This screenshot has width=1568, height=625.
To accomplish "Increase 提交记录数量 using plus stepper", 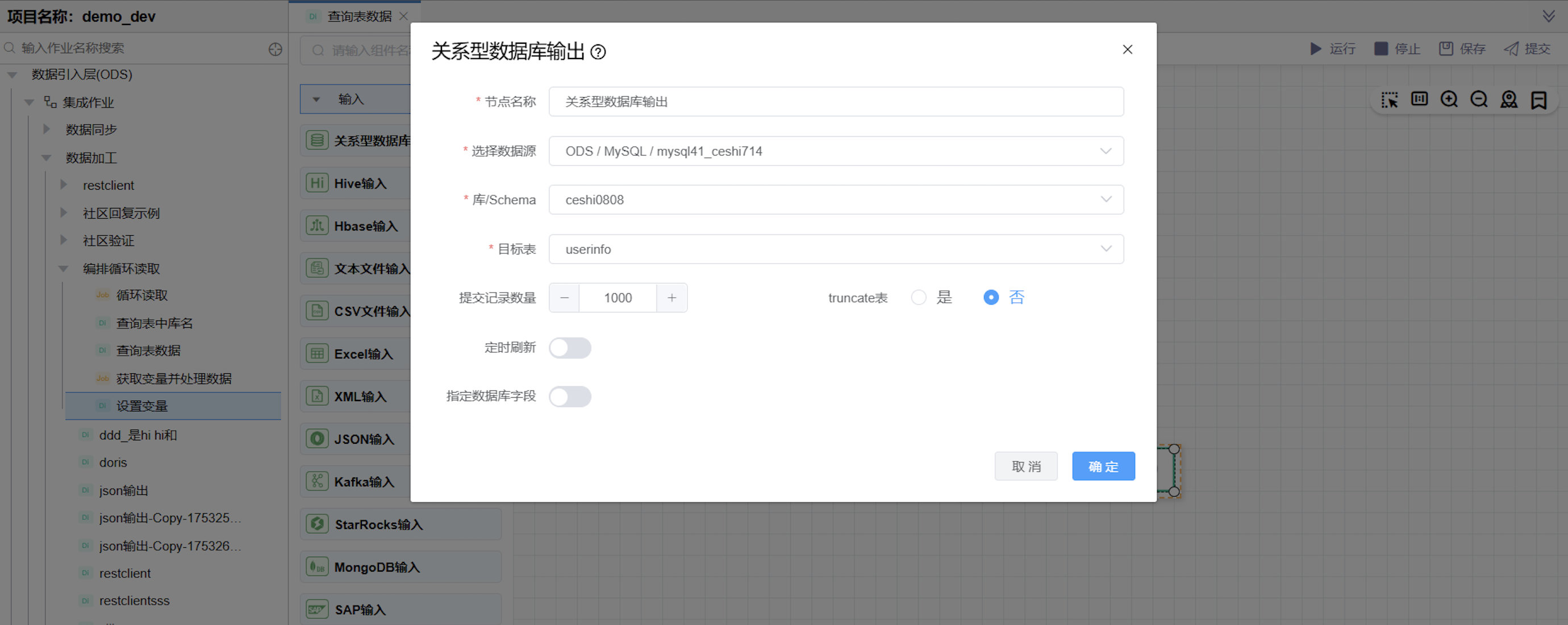I will coord(672,298).
